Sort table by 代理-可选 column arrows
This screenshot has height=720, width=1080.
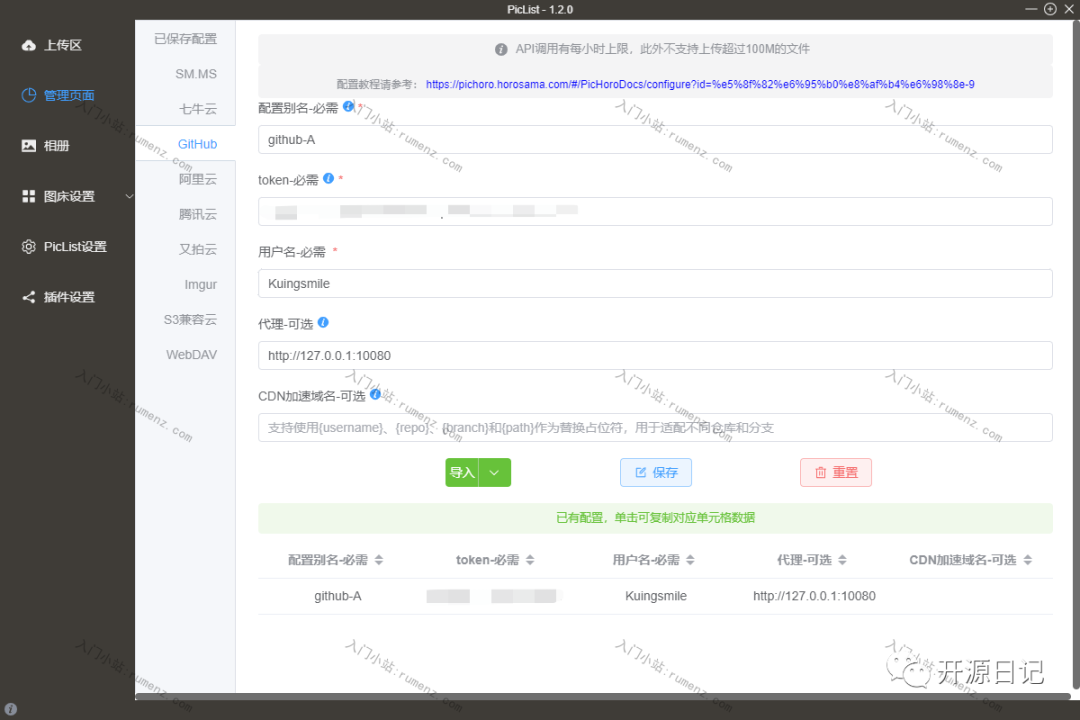842,560
